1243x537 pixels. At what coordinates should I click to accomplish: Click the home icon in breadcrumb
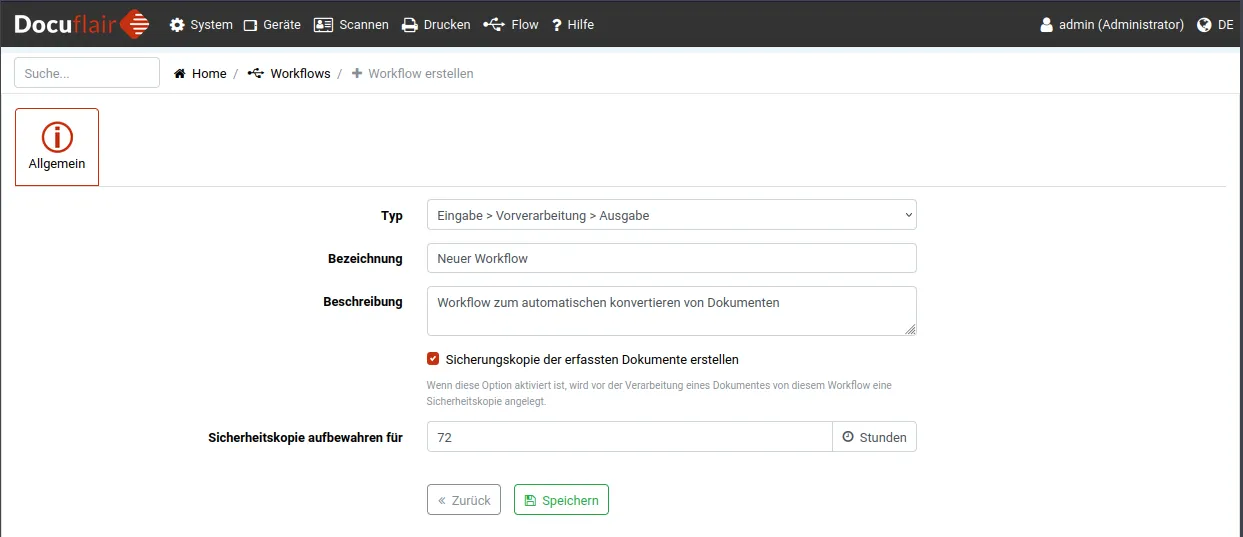tap(180, 74)
